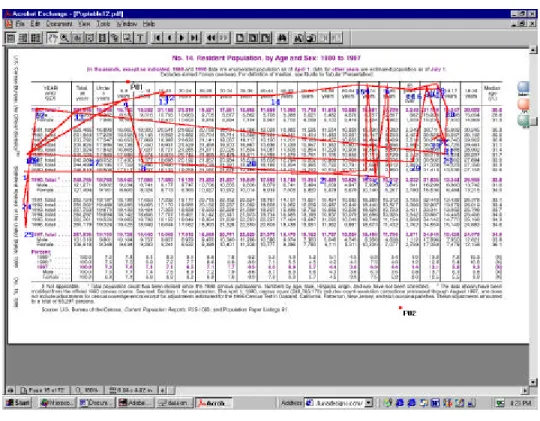
Task: Open Find with the binoculars icon
Action: tap(282, 38)
